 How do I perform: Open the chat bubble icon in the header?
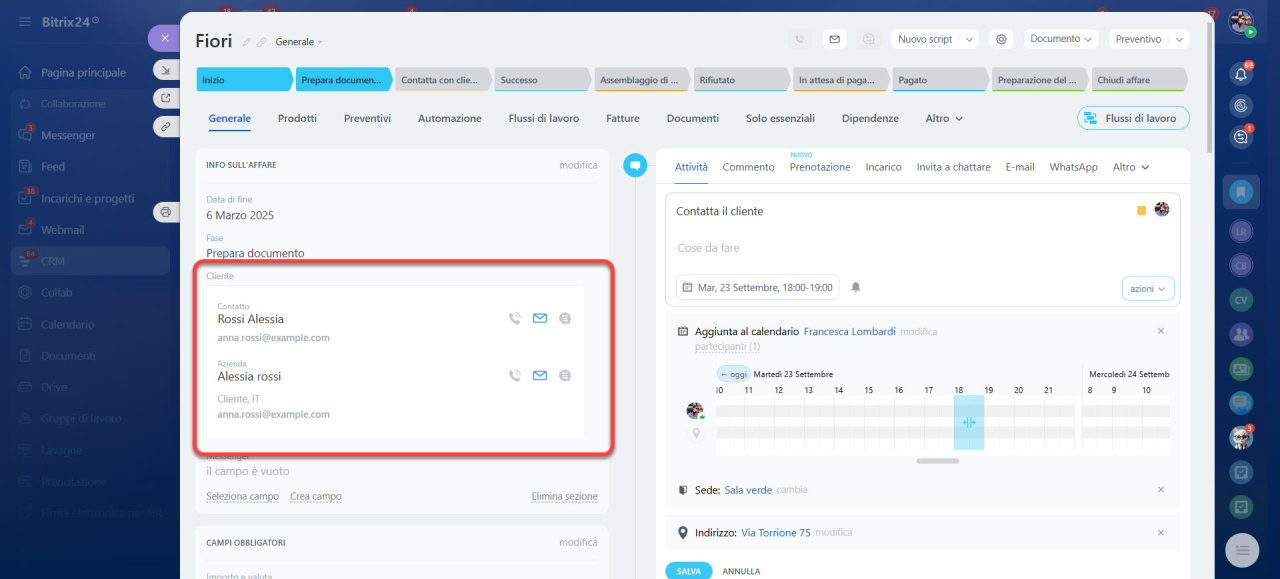869,39
